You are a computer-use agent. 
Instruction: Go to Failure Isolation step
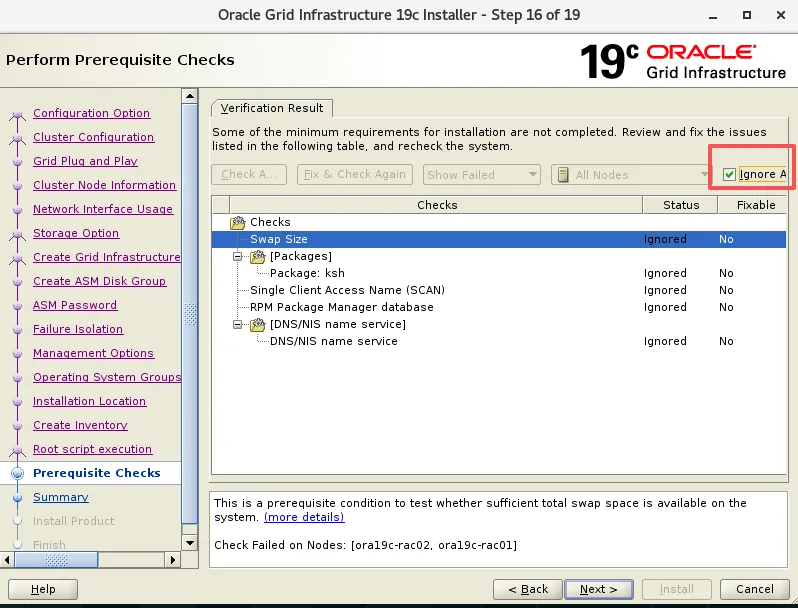click(x=78, y=329)
